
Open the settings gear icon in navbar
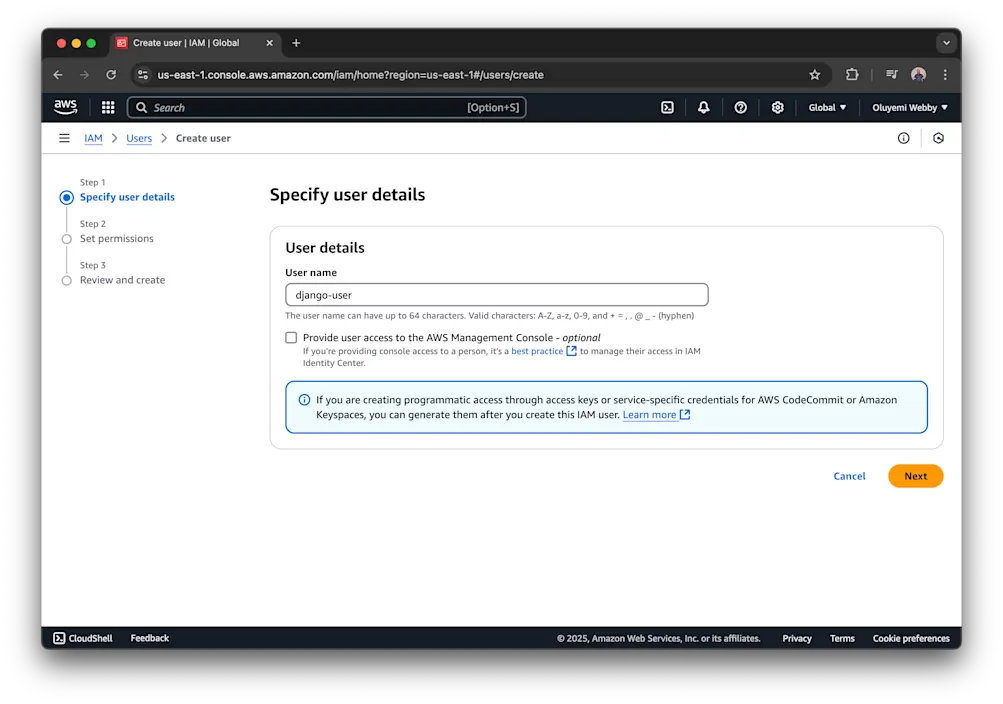[778, 107]
